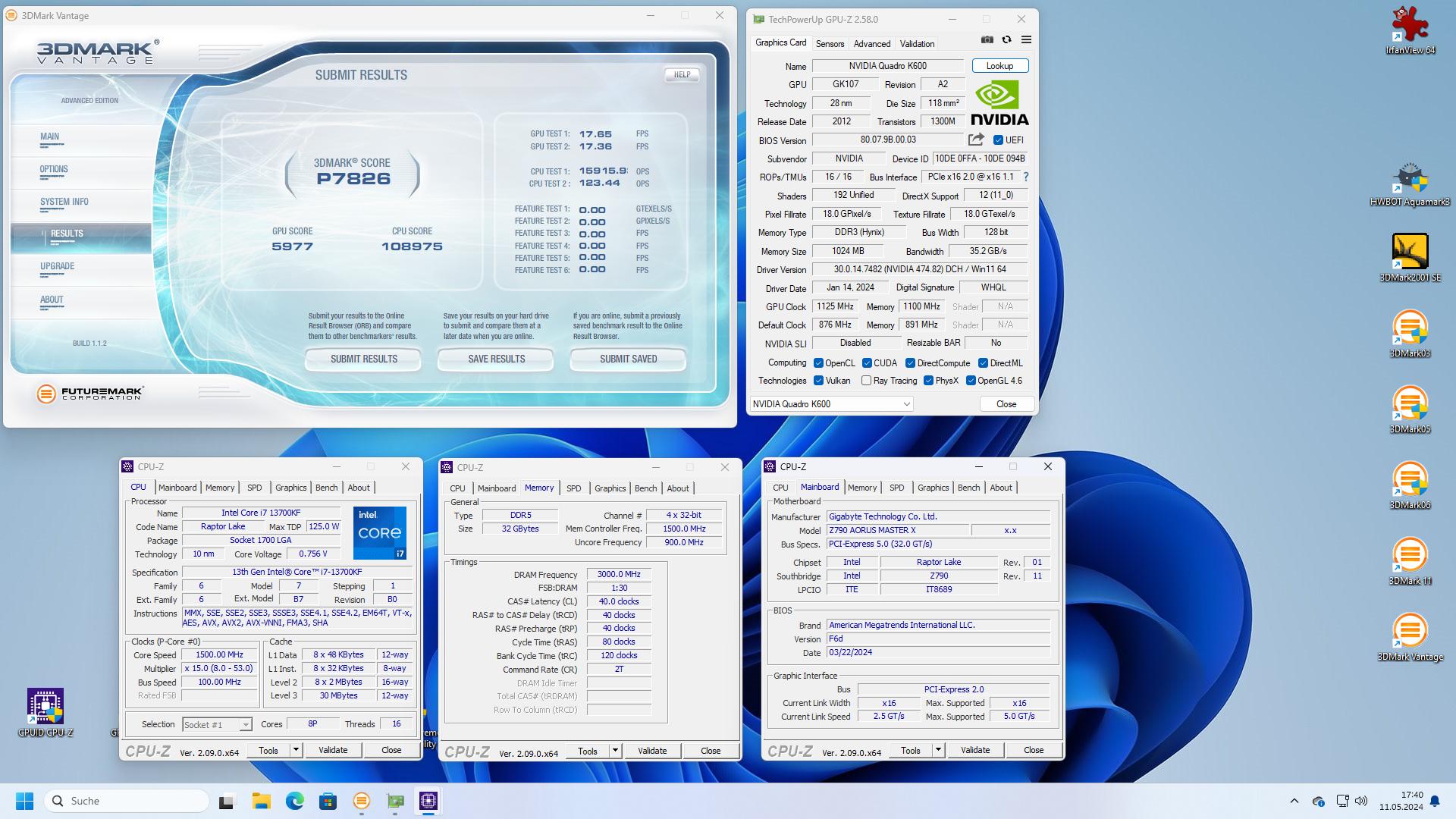This screenshot has width=1456, height=819.
Task: Open IrfanView 64 desktop shortcut
Action: (x=1410, y=30)
